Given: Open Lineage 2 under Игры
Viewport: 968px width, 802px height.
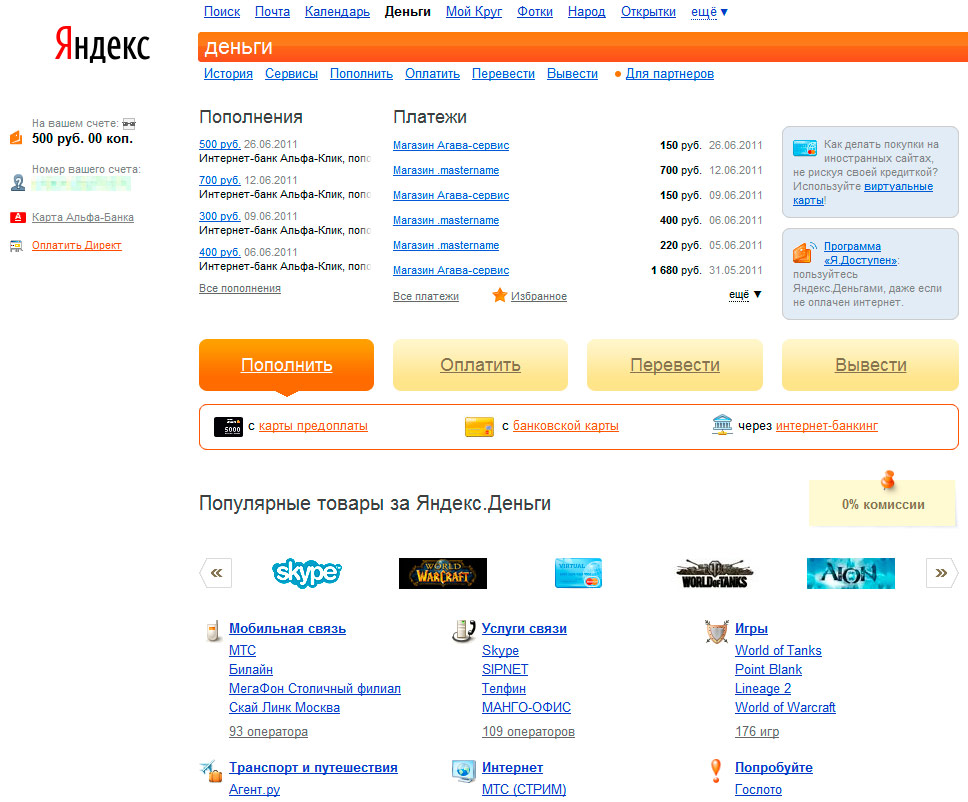Looking at the screenshot, I should [x=763, y=688].
